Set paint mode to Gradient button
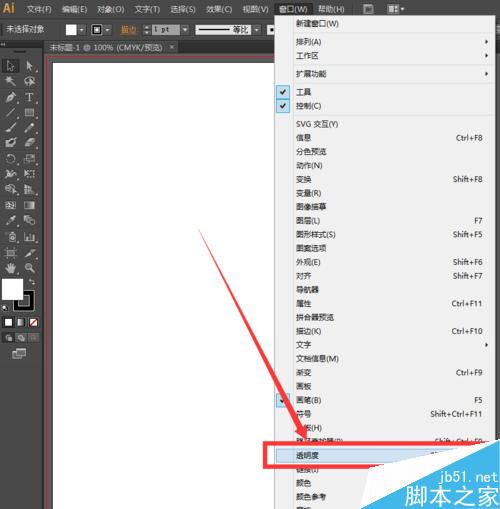Screen dimensions: 500x509 pyautogui.click(x=21, y=322)
